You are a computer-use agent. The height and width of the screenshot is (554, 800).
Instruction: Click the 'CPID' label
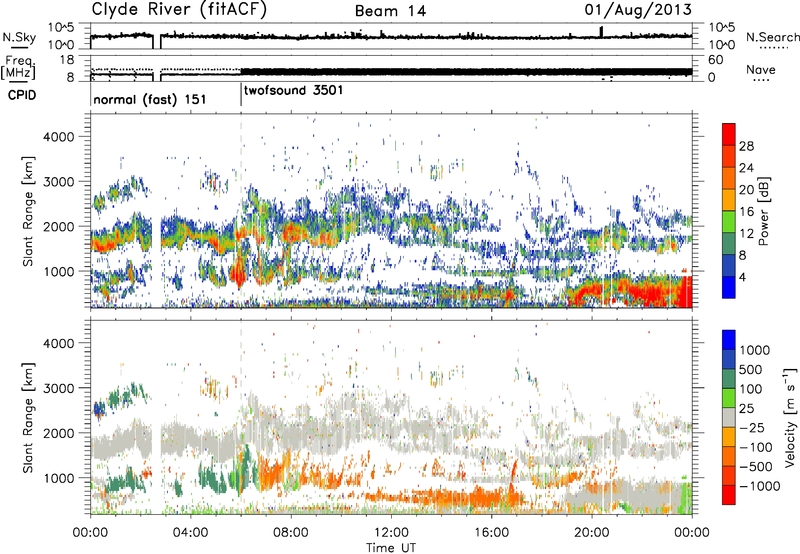[x=22, y=95]
